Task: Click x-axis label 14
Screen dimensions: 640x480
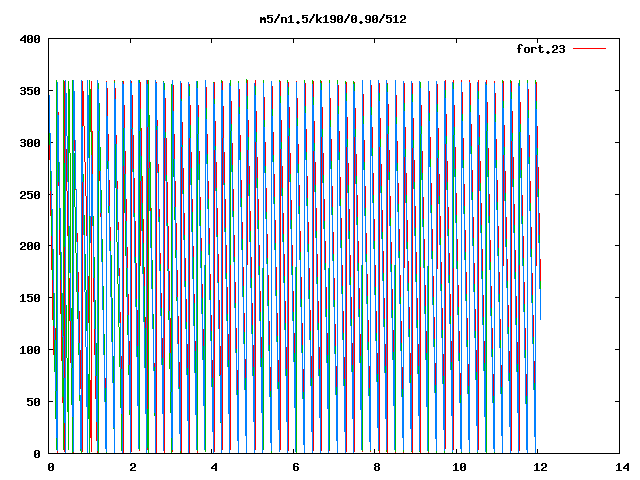Action: [x=622, y=467]
